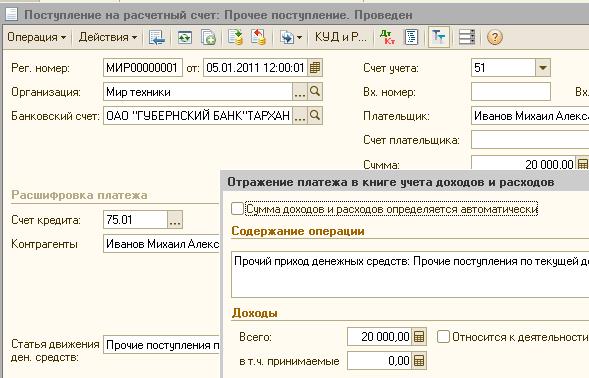Viewport: 589px width, 378px height.
Task: Click Содержание операции text area
Action: [410, 274]
